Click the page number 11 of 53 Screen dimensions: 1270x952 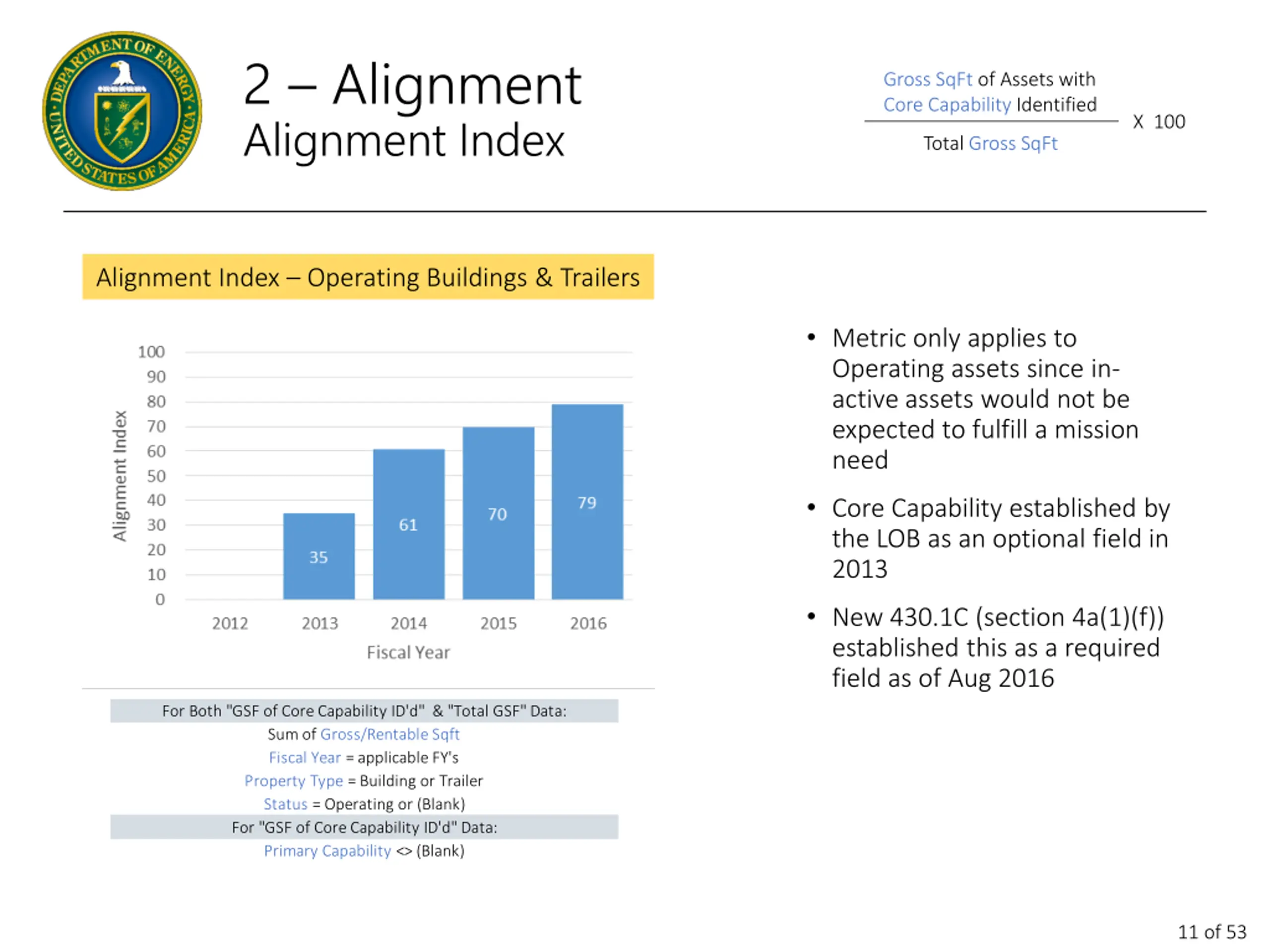[1211, 932]
